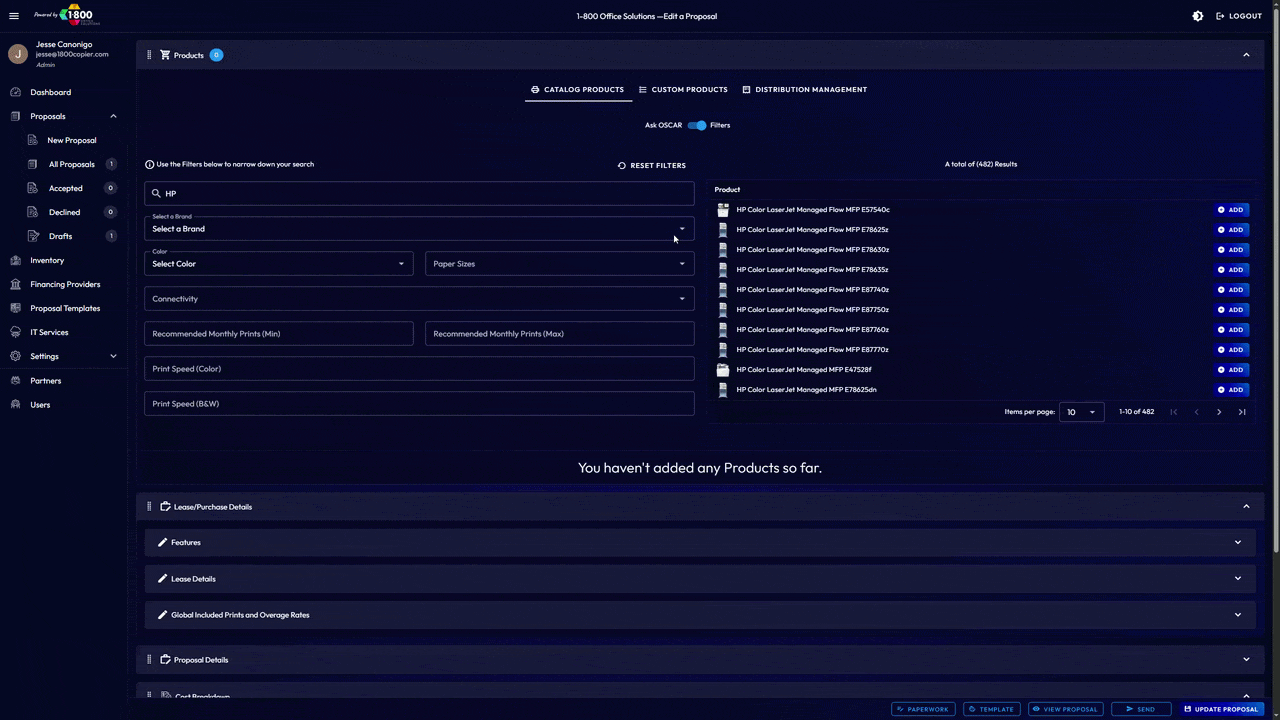Click the user avatar J
Viewport: 1280px width, 720px height.
(x=18, y=54)
